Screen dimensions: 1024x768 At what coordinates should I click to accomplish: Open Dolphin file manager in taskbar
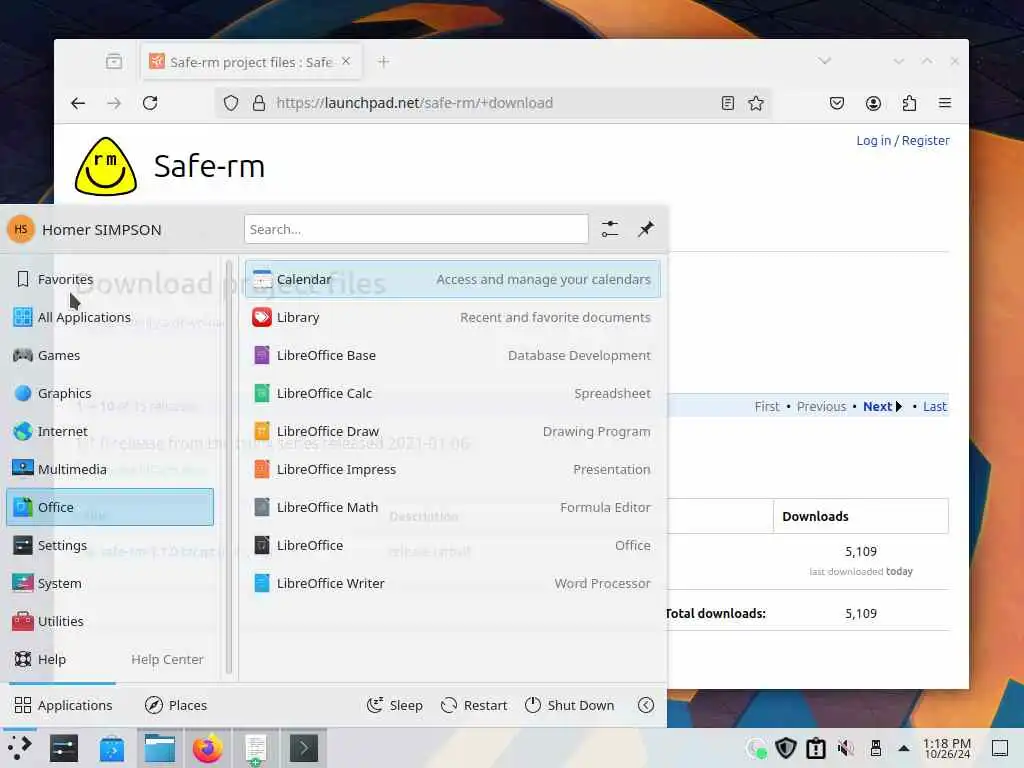pyautogui.click(x=160, y=748)
